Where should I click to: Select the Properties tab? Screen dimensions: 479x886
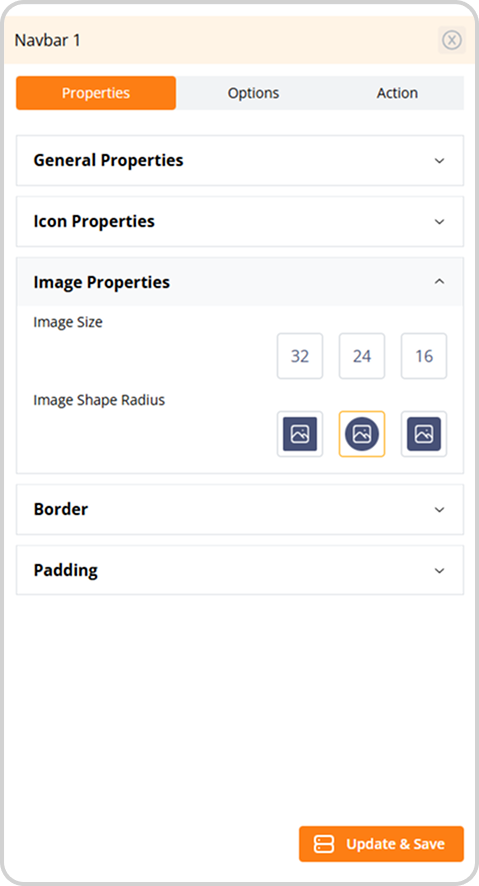coord(96,93)
